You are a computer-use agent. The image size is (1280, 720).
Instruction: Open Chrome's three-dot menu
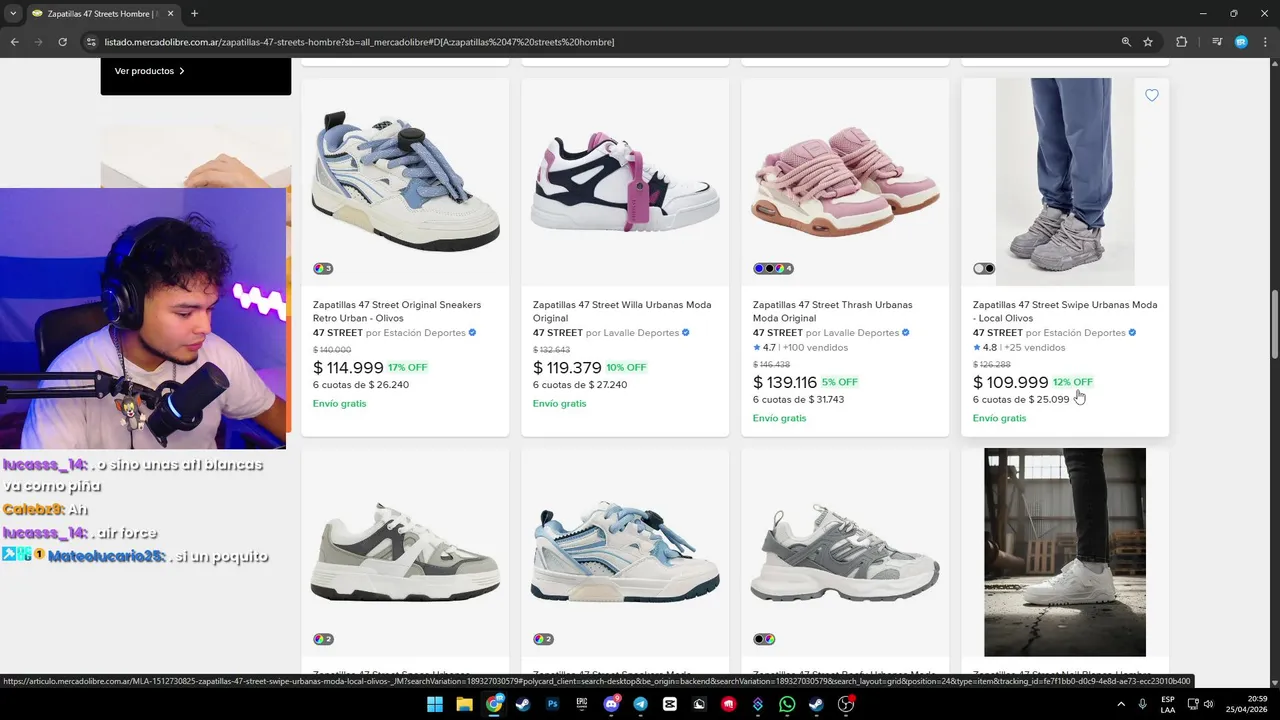pyautogui.click(x=1265, y=42)
